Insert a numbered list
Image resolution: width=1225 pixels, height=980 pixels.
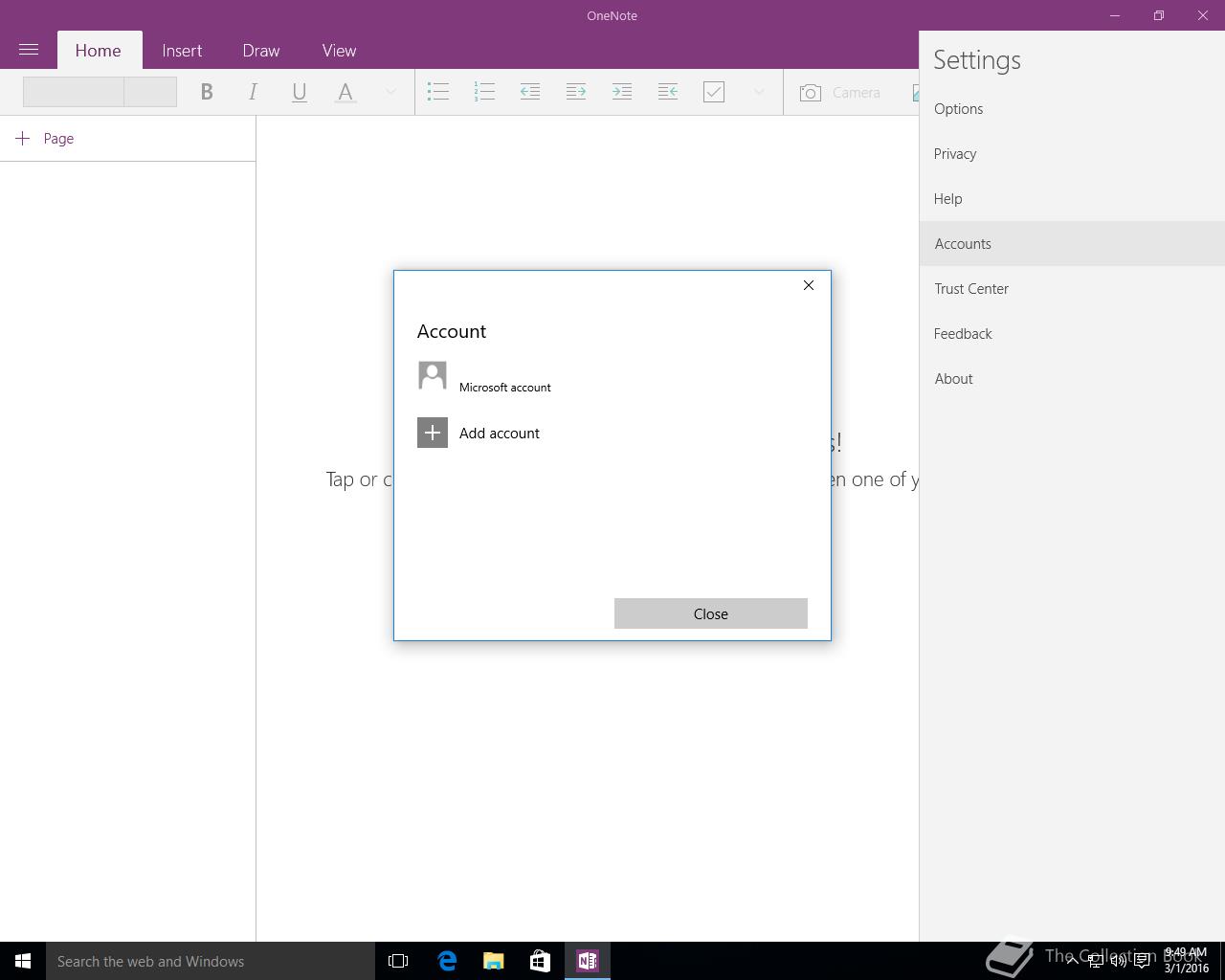pos(484,92)
